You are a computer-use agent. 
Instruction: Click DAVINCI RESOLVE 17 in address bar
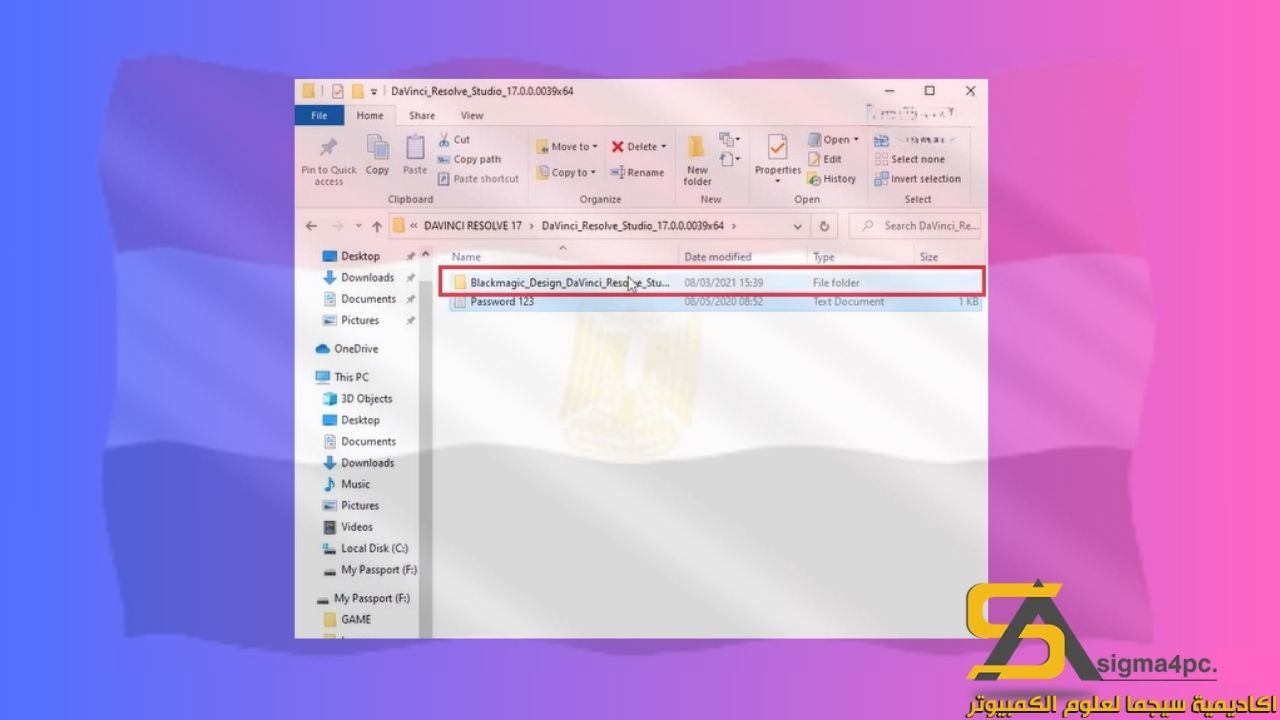point(473,226)
